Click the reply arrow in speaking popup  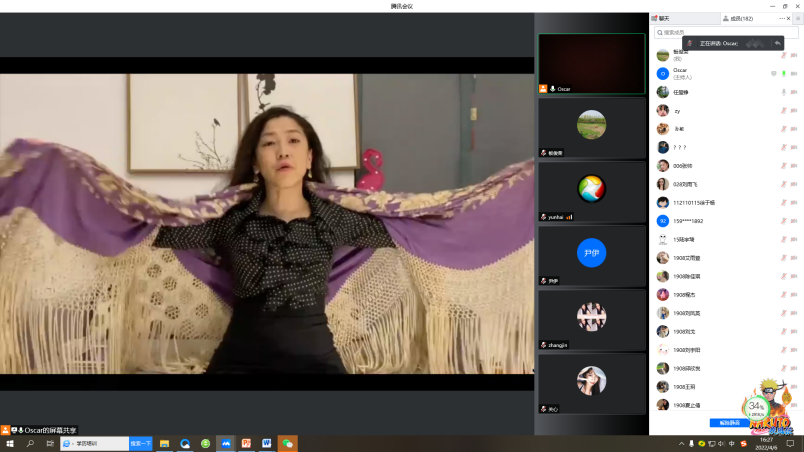point(777,44)
